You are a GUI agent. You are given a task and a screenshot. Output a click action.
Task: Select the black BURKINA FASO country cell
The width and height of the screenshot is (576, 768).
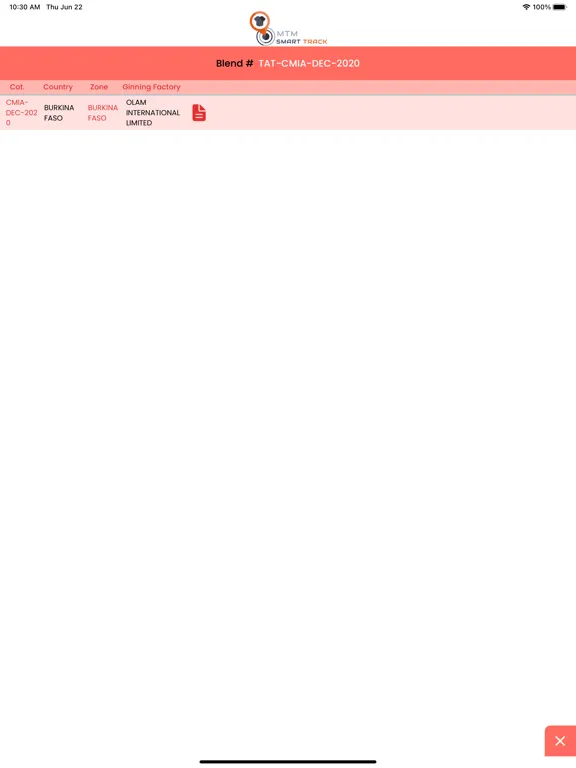coord(59,113)
